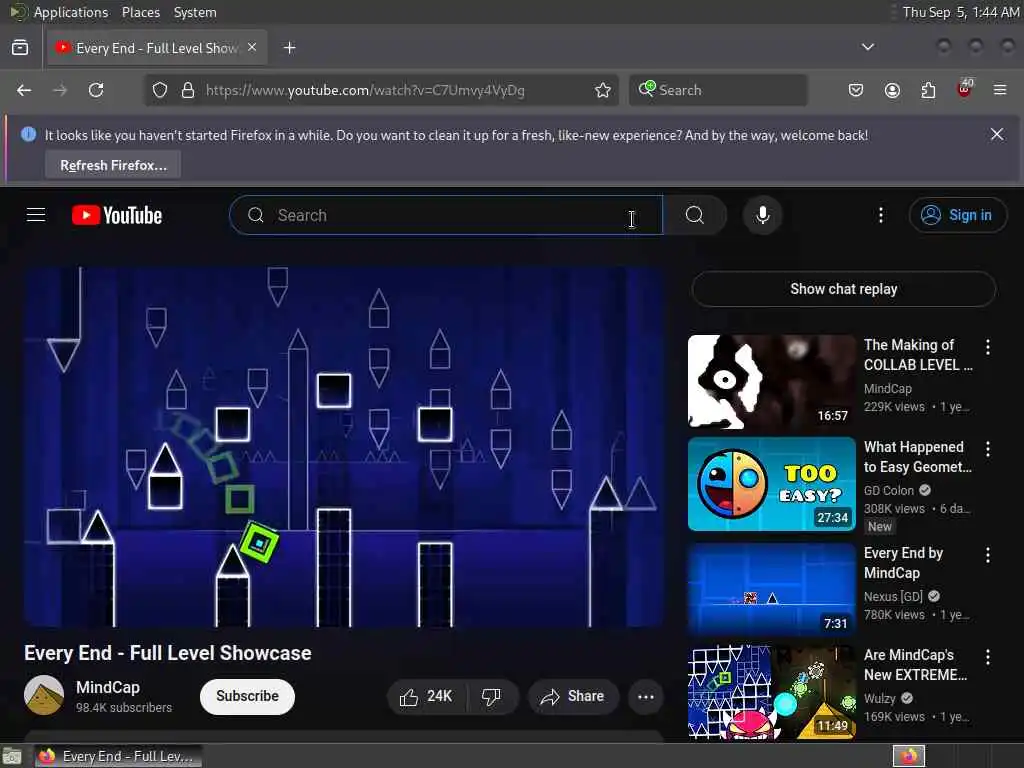Viewport: 1024px width, 768px height.
Task: Open the System menu
Action: [195, 12]
